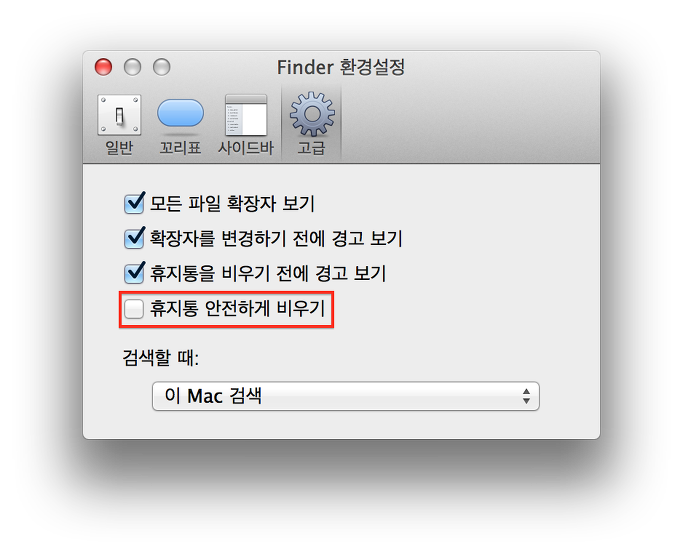
Task: Open the 사이드바 (Sidebar) window icon
Action: [x=246, y=115]
